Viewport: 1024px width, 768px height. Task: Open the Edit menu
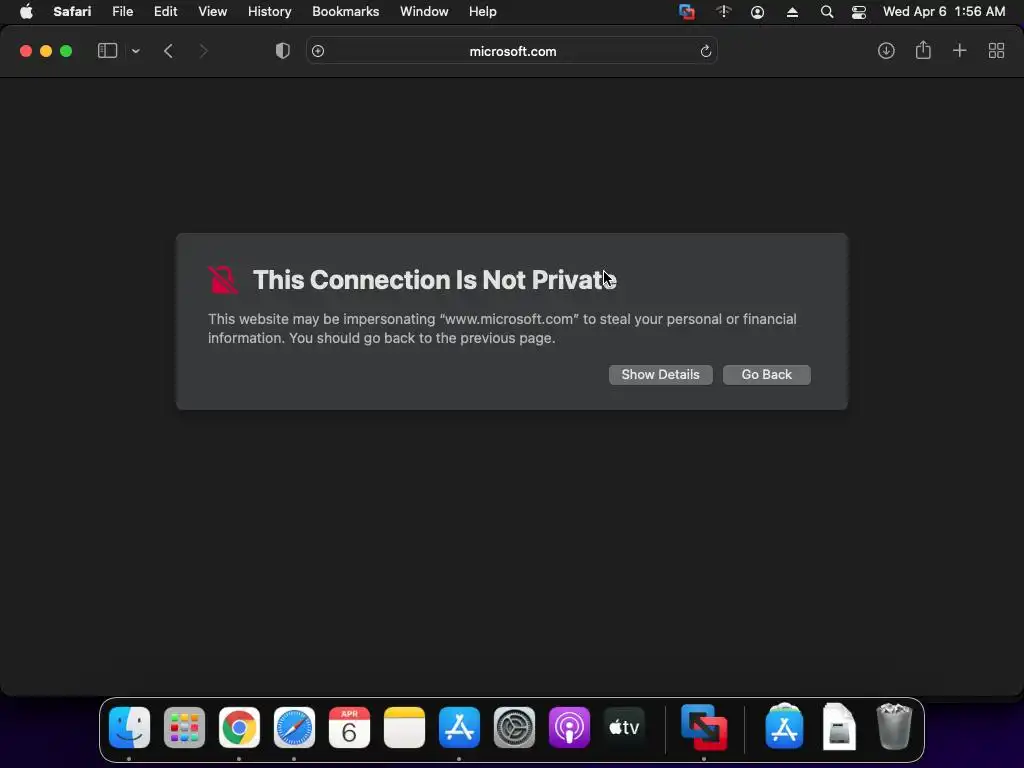point(165,12)
